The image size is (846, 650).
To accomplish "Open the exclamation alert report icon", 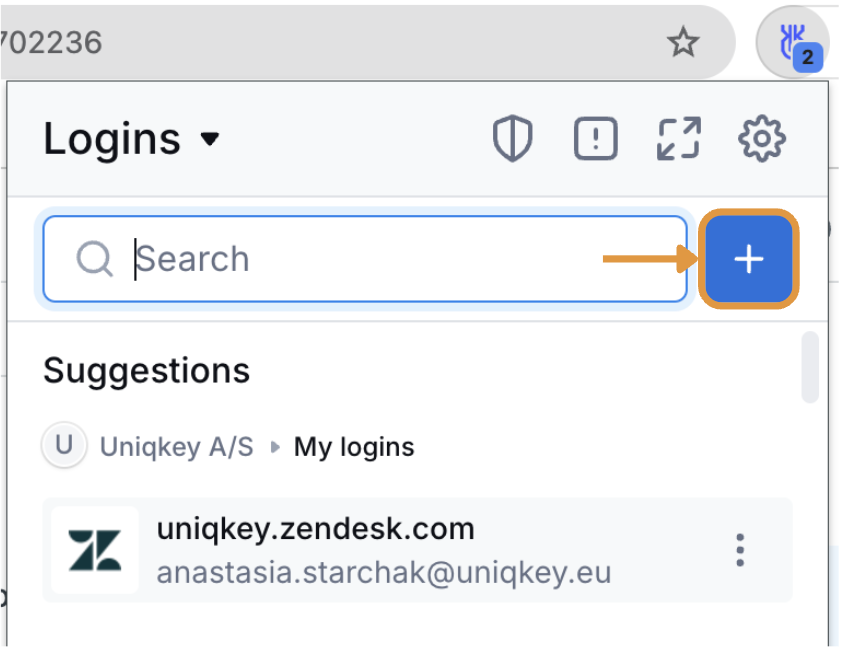I will (x=596, y=138).
